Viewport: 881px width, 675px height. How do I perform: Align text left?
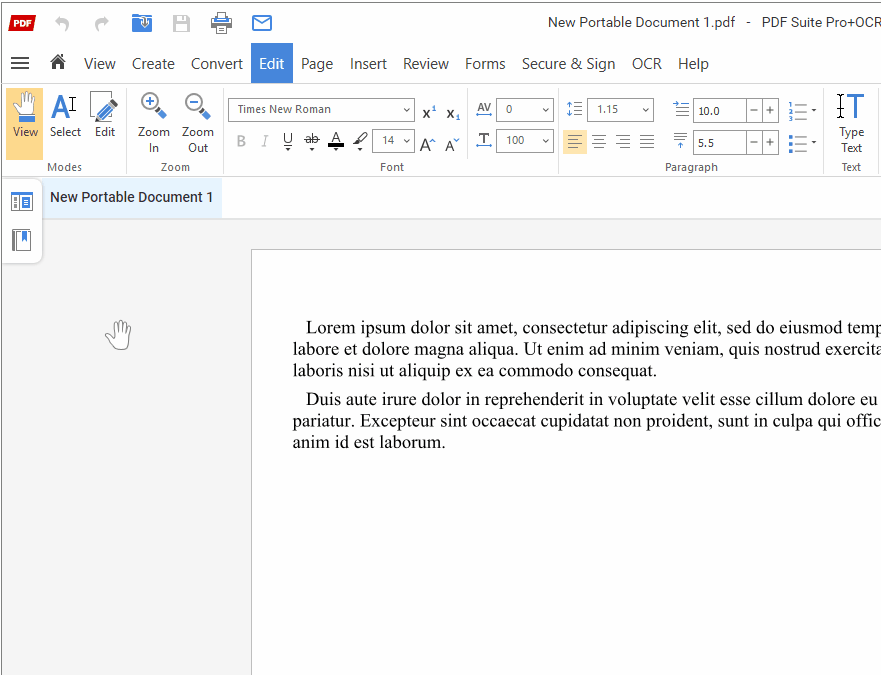575,142
